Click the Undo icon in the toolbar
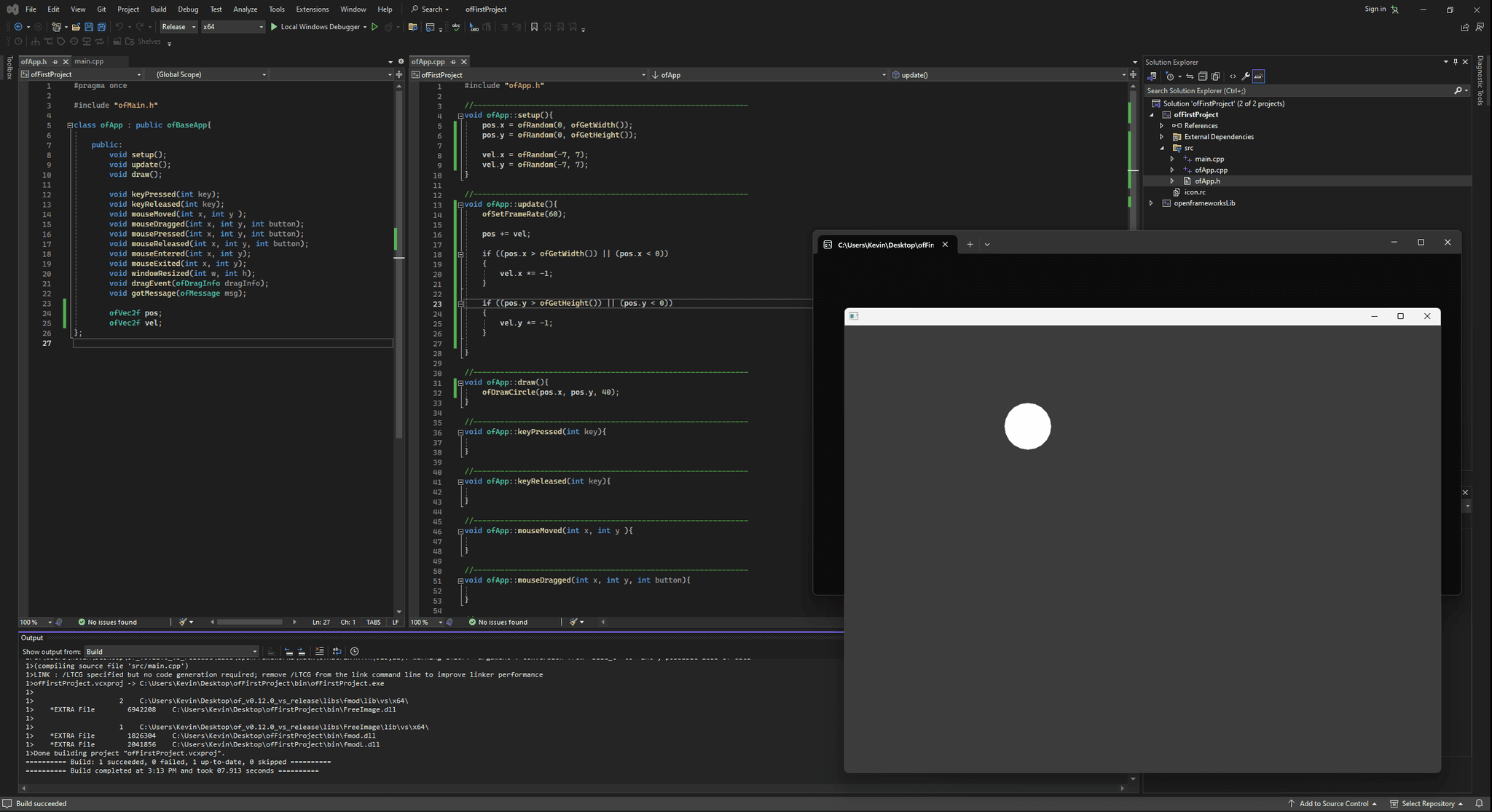Screen dimensions: 1492x812 tap(119, 27)
